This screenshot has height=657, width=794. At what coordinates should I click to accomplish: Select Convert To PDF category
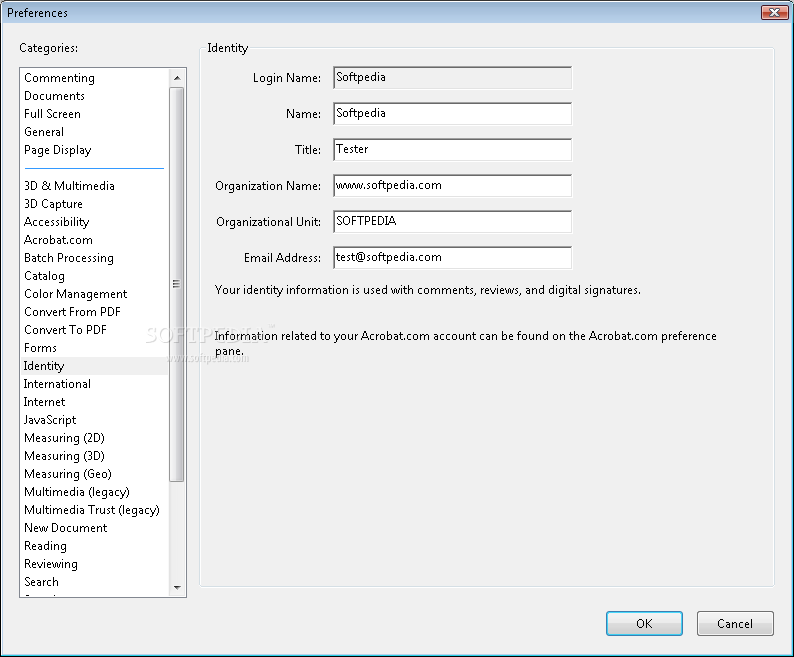tap(65, 330)
